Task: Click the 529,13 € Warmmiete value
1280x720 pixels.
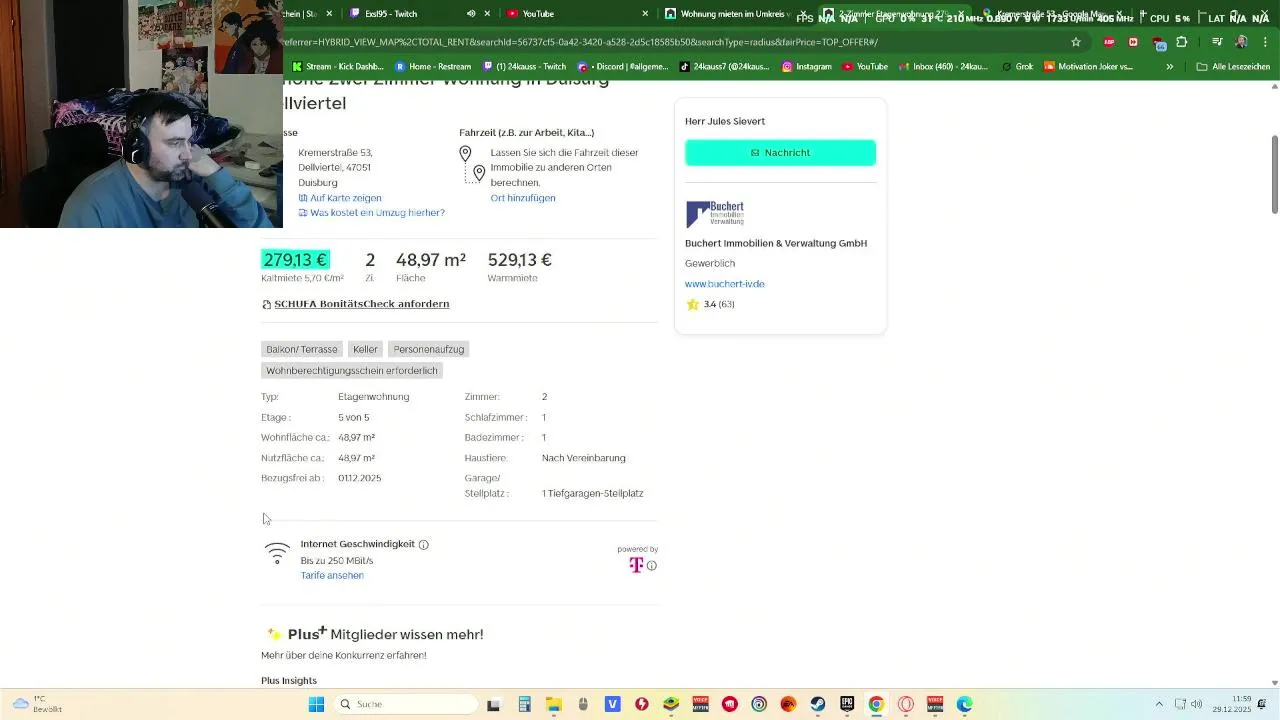Action: 520,260
